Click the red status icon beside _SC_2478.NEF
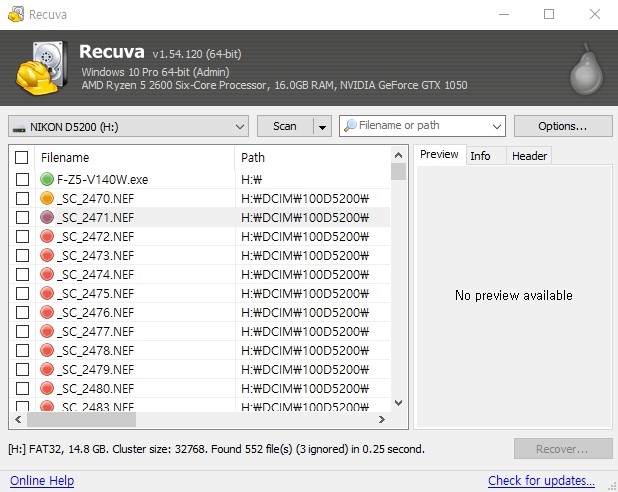 click(47, 351)
